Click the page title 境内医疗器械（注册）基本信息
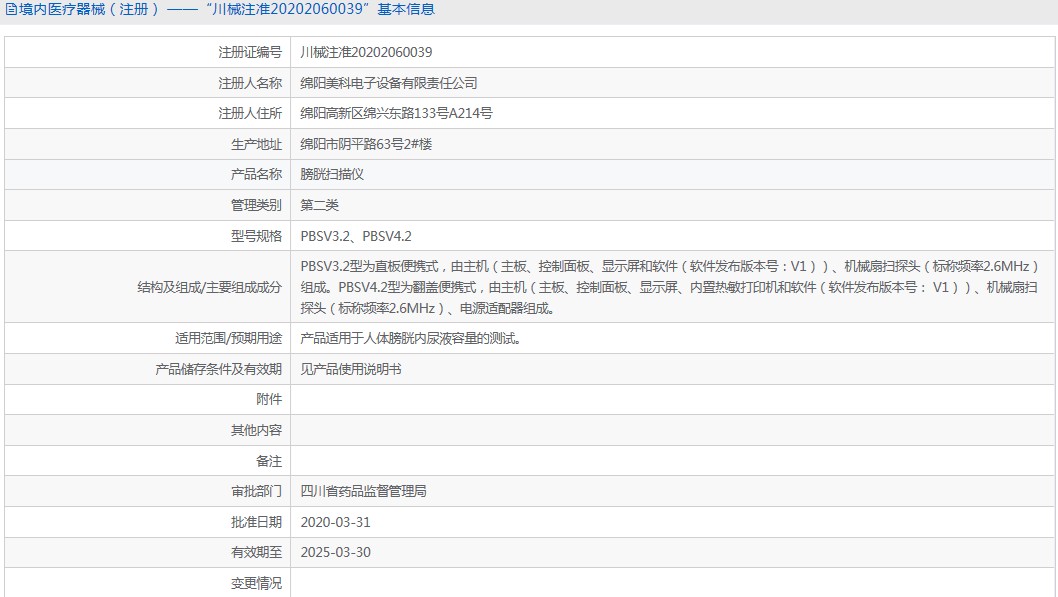 (x=227, y=9)
